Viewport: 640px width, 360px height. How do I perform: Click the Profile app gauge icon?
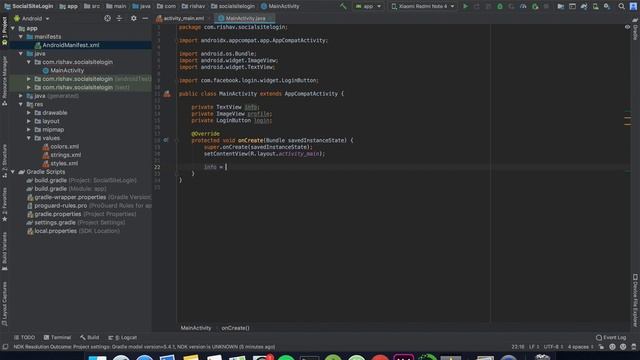click(523, 6)
